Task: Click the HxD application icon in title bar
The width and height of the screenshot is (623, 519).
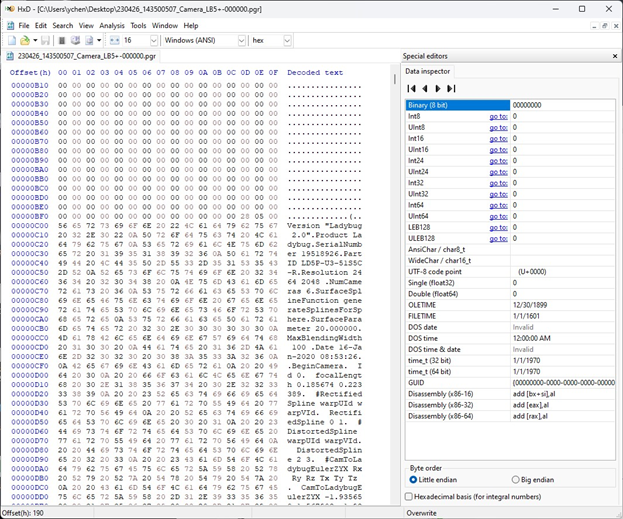Action: pos(10,9)
